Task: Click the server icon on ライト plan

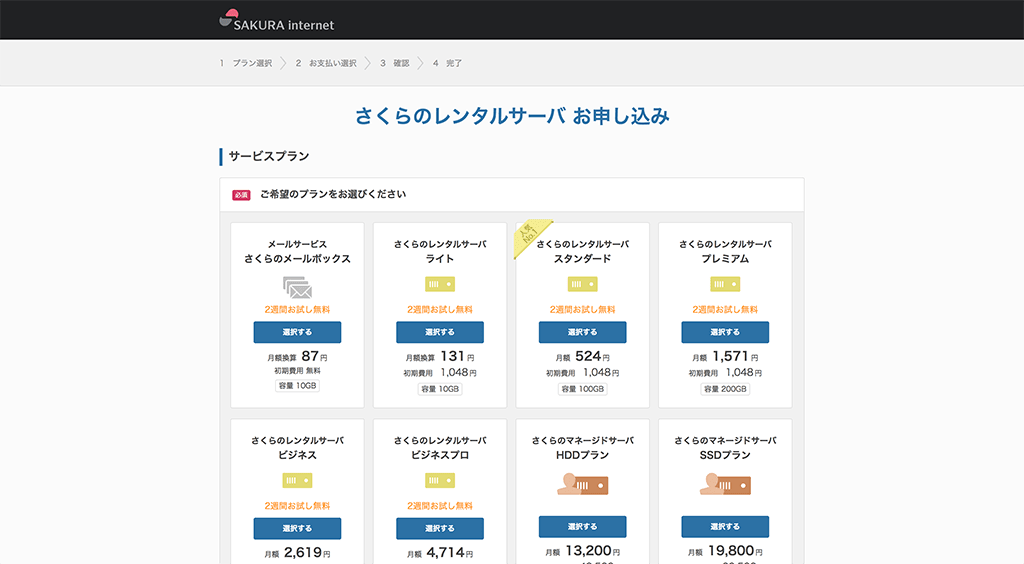Action: [x=440, y=284]
